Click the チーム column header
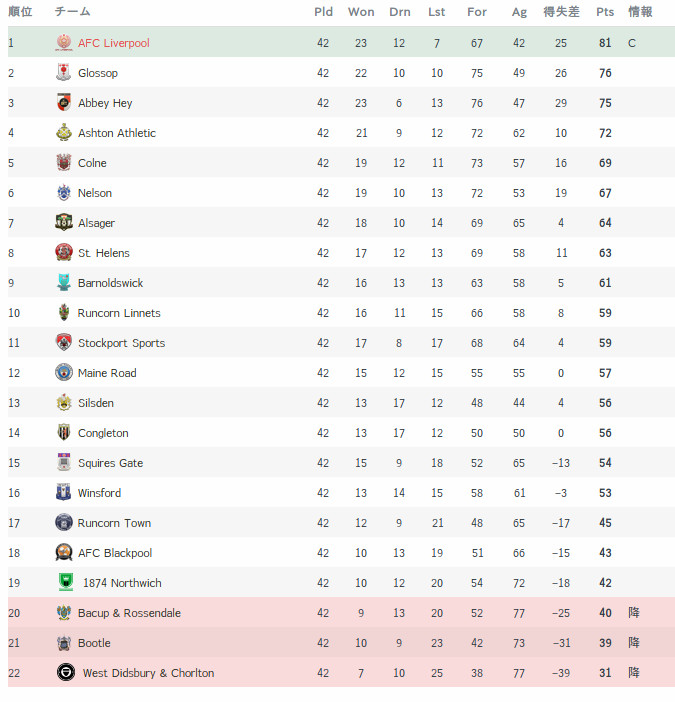This screenshot has width=675, height=702. point(72,12)
